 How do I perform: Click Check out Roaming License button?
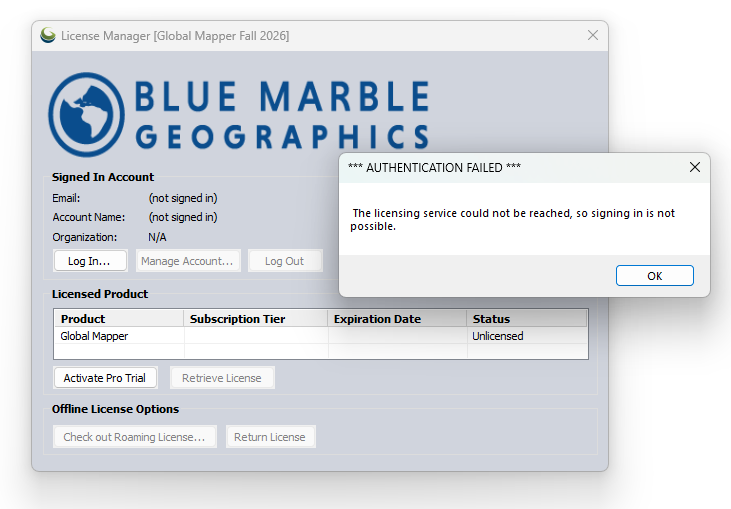[135, 437]
